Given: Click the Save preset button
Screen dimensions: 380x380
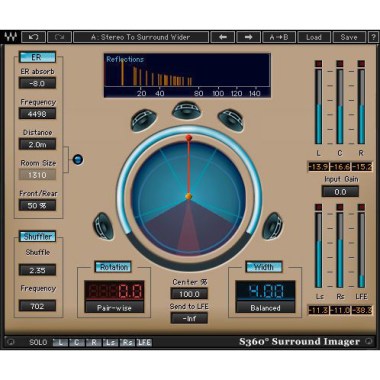Looking at the screenshot, I should [x=349, y=37].
